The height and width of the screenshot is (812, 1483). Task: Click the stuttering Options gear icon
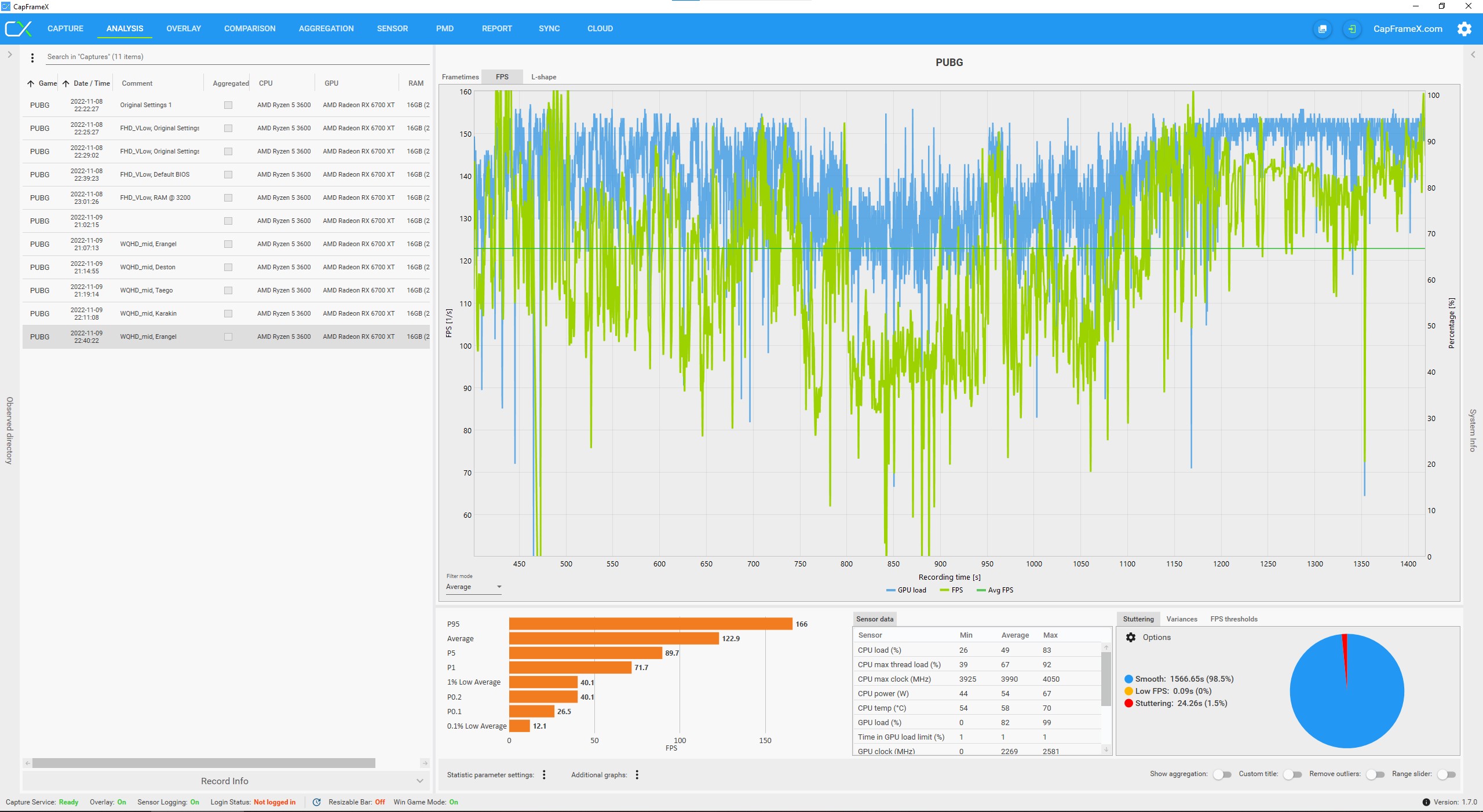coord(1130,637)
